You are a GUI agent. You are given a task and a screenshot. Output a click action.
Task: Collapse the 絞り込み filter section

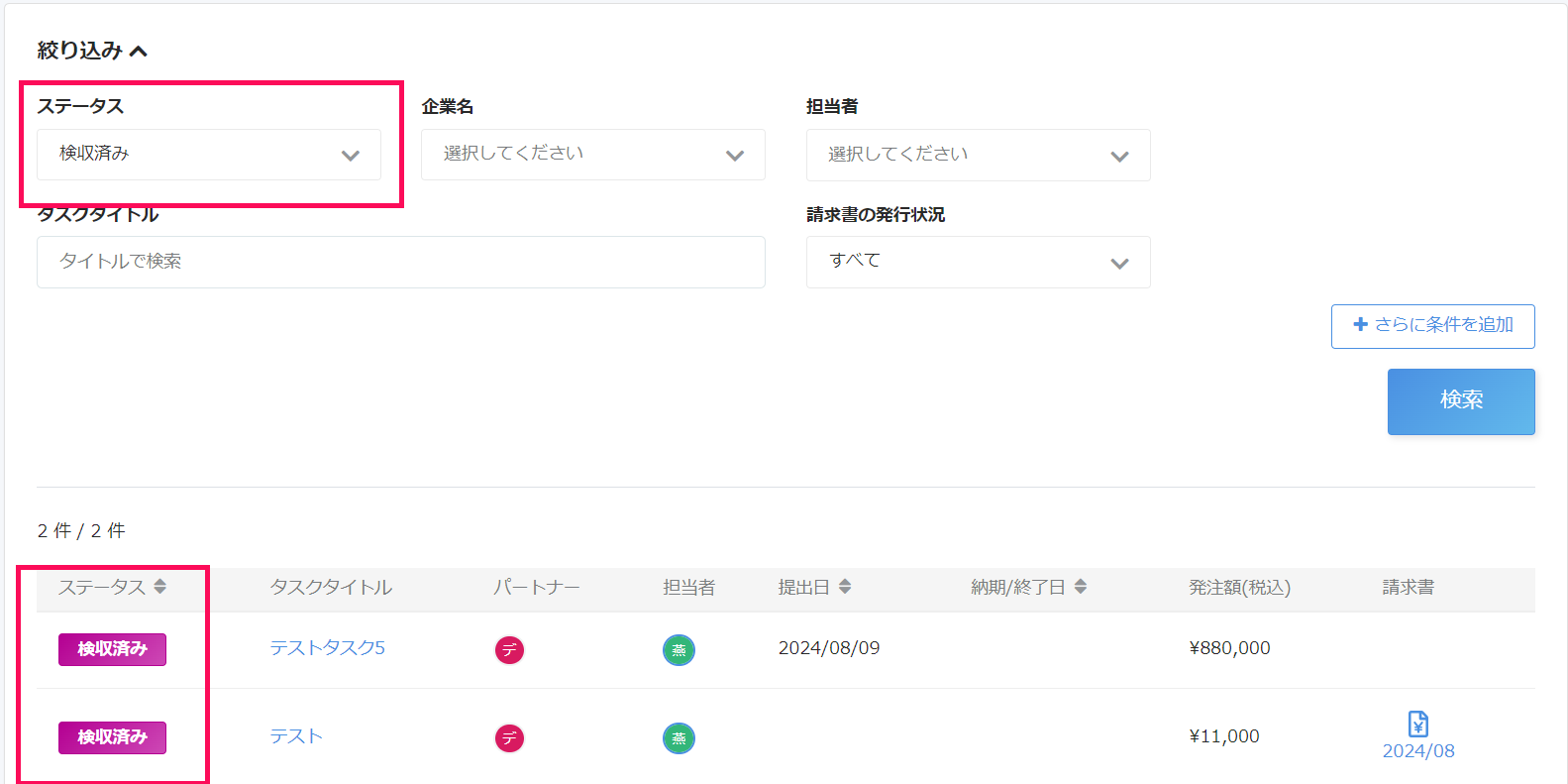coord(92,51)
